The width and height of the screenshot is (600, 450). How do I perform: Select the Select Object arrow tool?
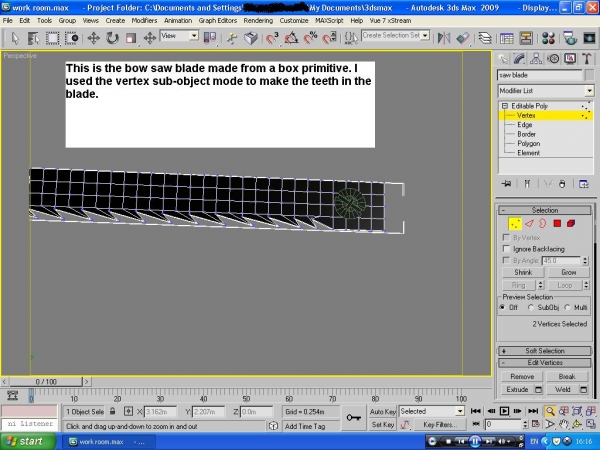(x=15, y=38)
